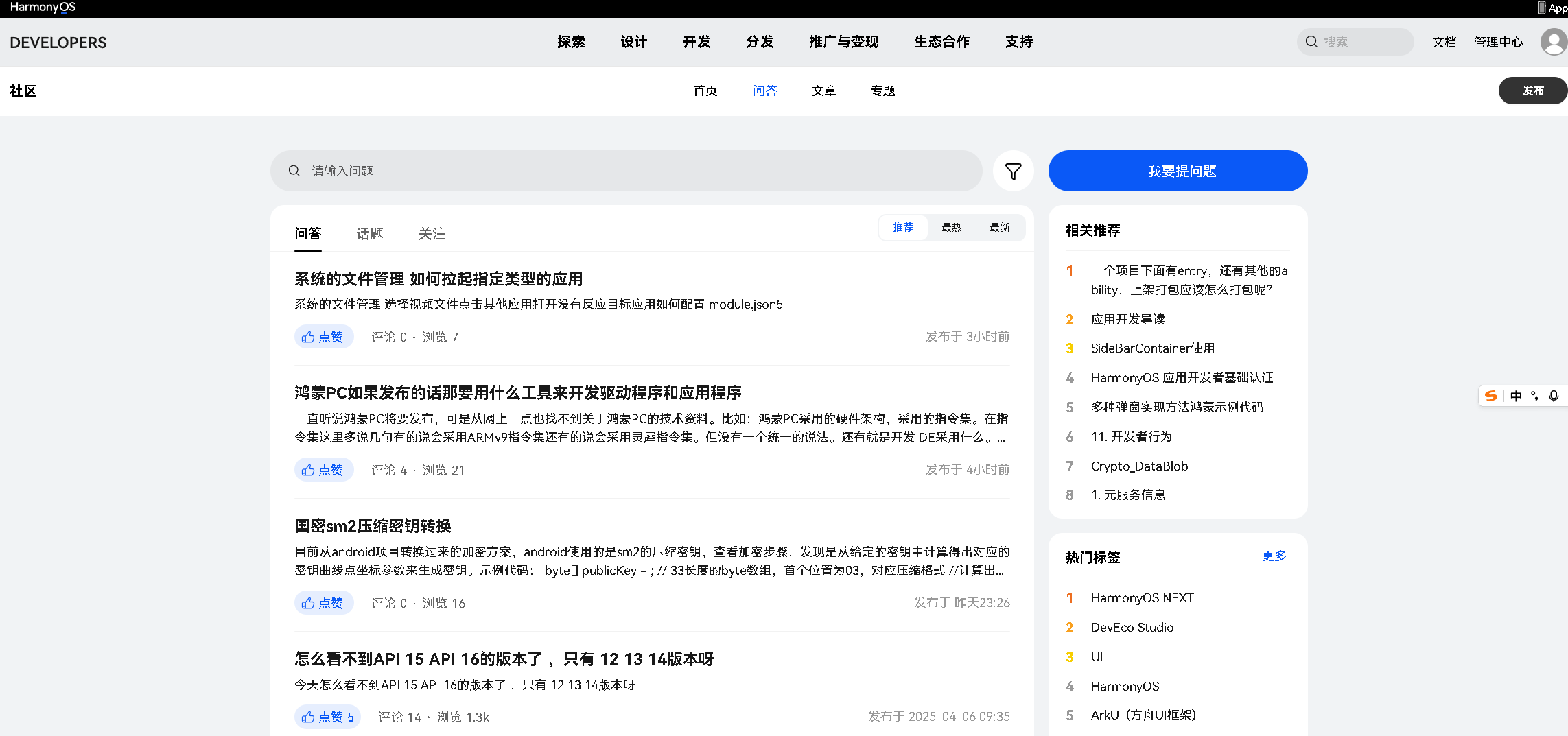Click the 发布 publish button
The width and height of the screenshot is (1568, 736).
click(1533, 91)
